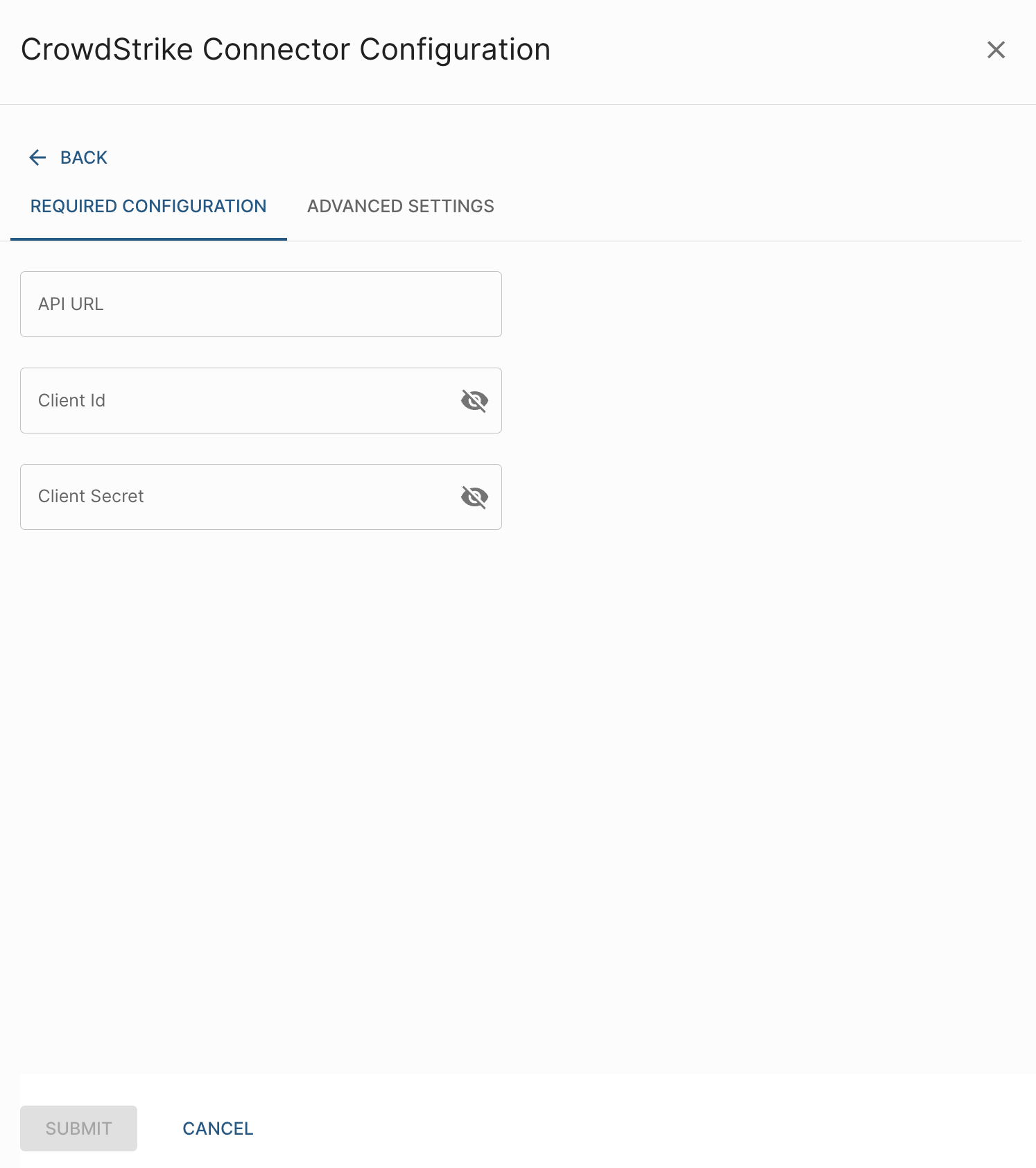Click into the Client Secret field
The height and width of the screenshot is (1168, 1036).
click(x=236, y=497)
